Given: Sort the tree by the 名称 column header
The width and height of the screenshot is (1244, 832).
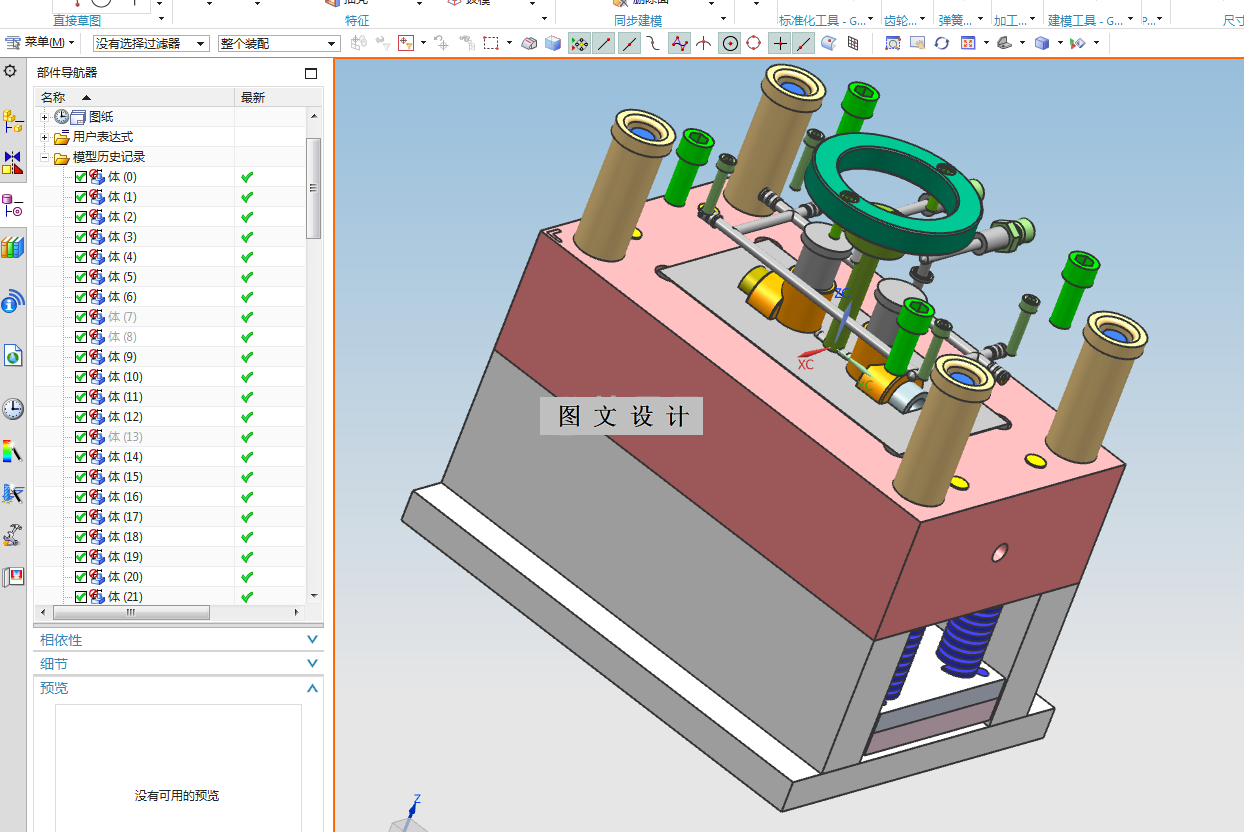Looking at the screenshot, I should point(54,97).
